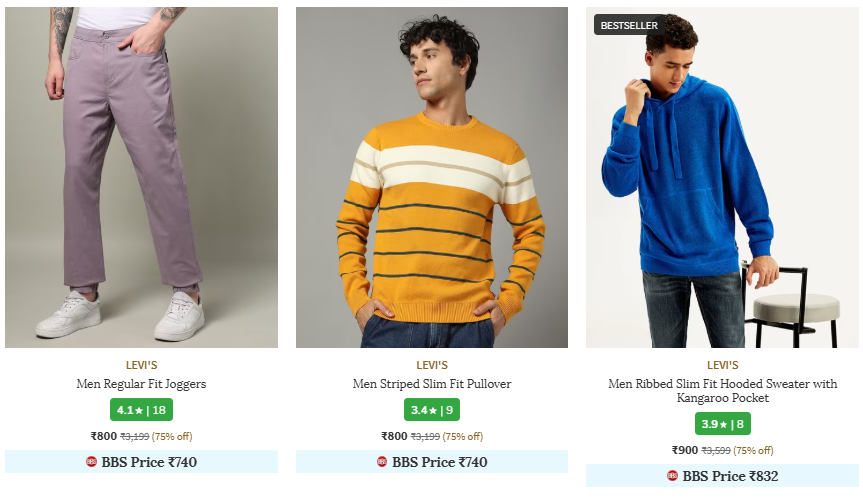Click the LEVI'S brand name above the pullover title
Image resolution: width=863 pixels, height=498 pixels.
pyautogui.click(x=431, y=365)
